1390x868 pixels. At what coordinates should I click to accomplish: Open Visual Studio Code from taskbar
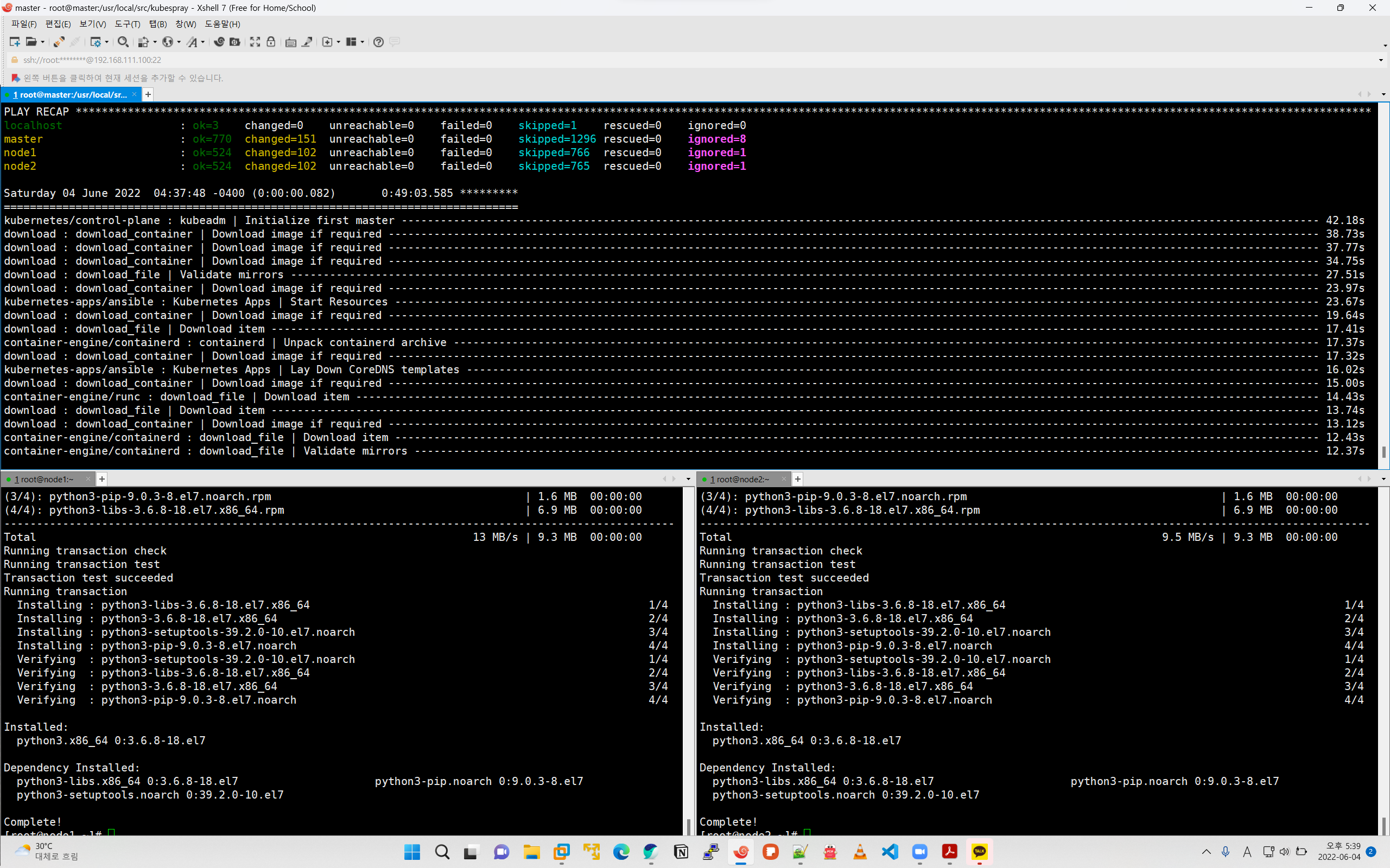[x=890, y=852]
